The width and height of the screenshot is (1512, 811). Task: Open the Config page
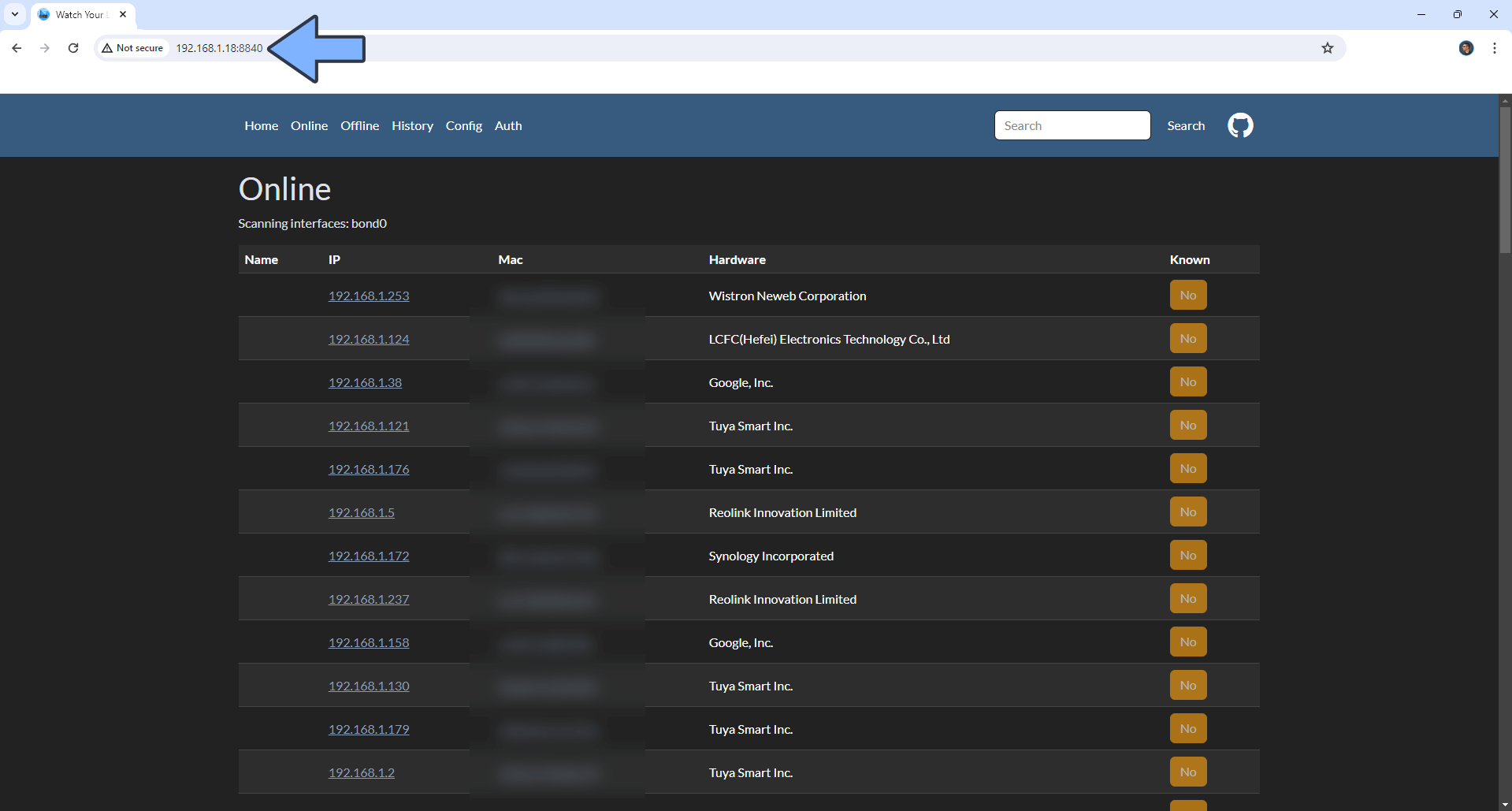[464, 125]
